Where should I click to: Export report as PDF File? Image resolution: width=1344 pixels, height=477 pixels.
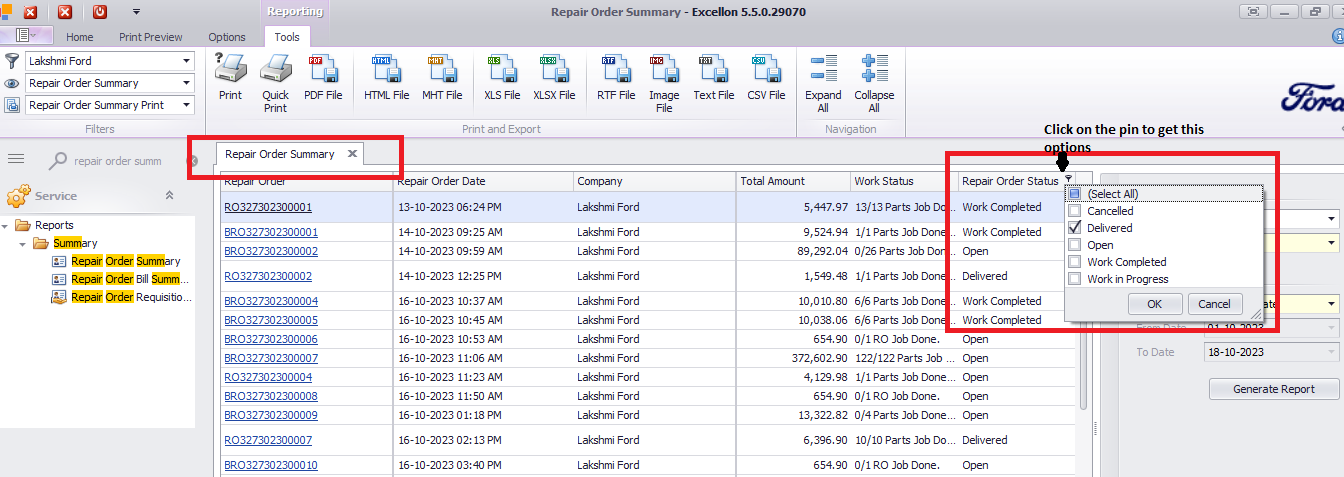tap(323, 77)
